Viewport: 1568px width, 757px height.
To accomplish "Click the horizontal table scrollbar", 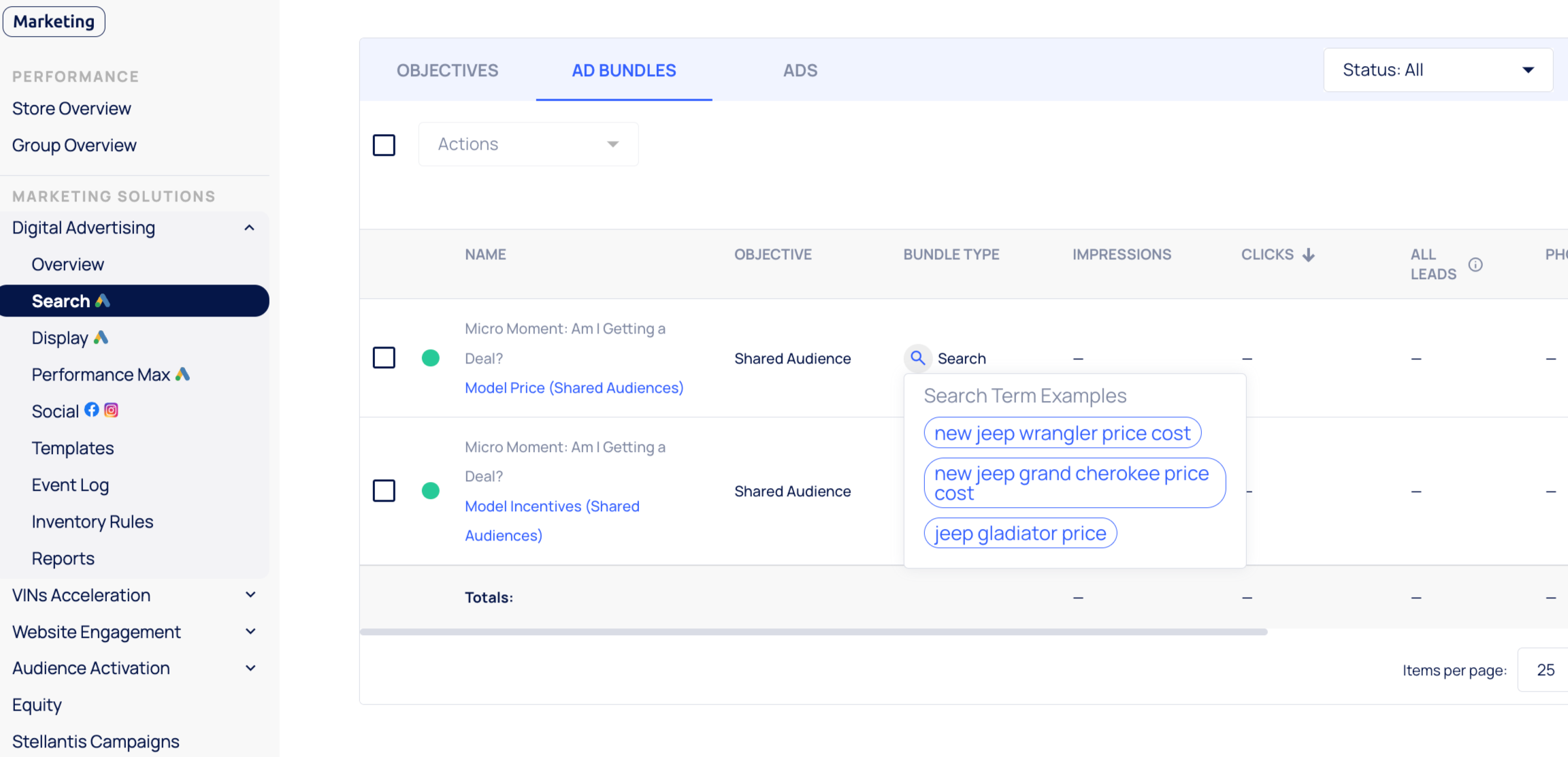I will 813,632.
